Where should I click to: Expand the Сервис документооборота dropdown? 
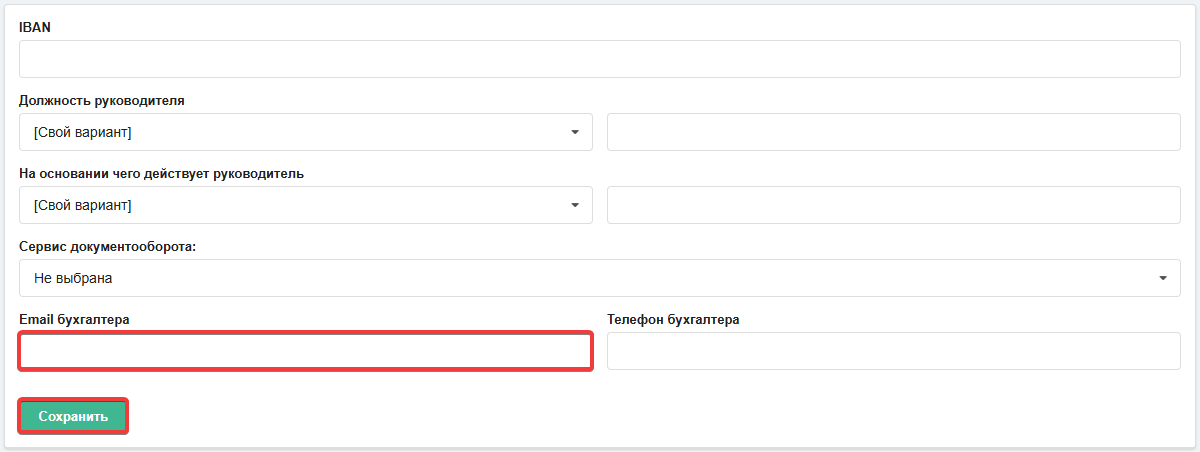[600, 278]
